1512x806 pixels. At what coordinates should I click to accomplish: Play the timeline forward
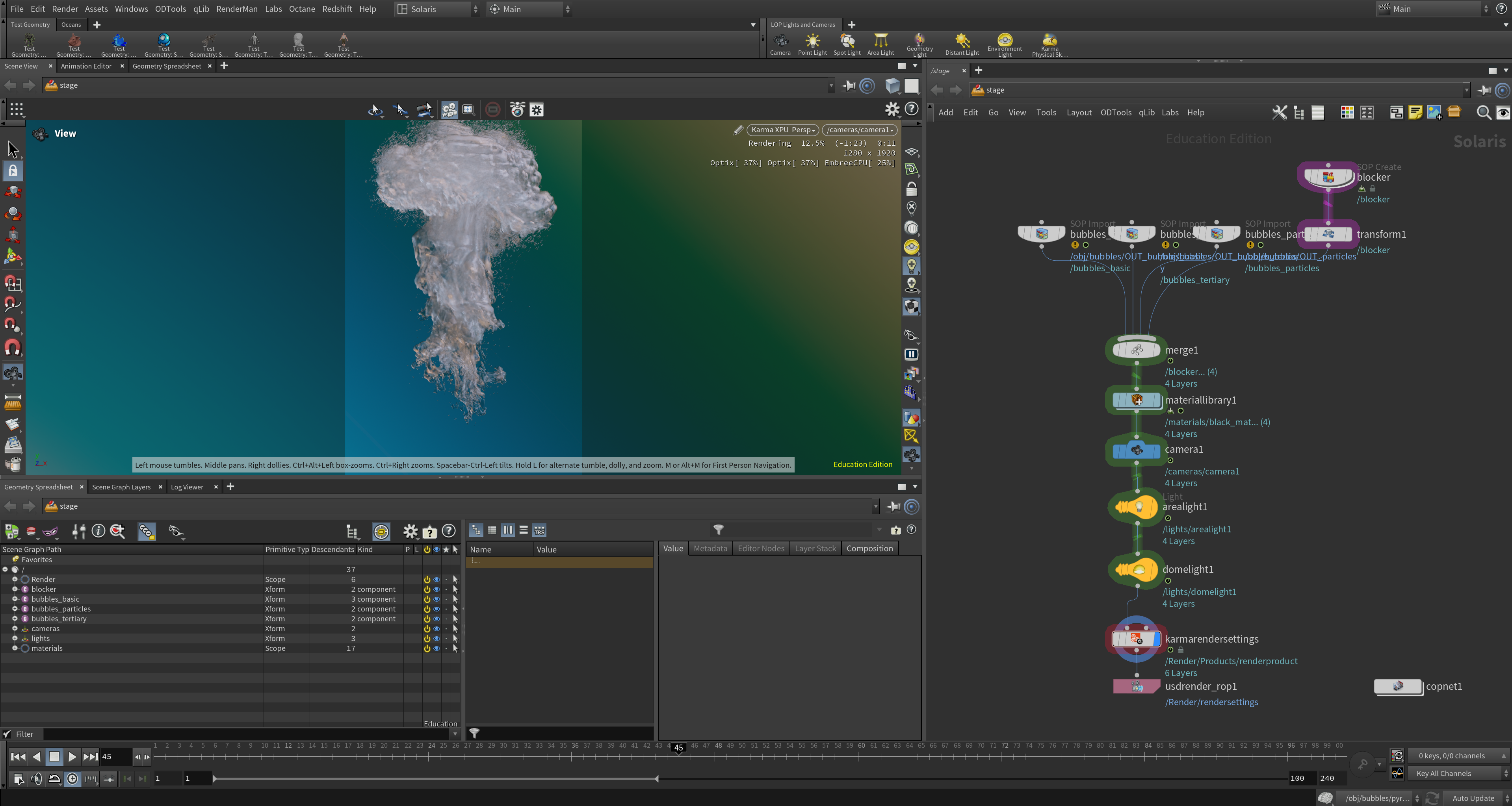[x=72, y=757]
